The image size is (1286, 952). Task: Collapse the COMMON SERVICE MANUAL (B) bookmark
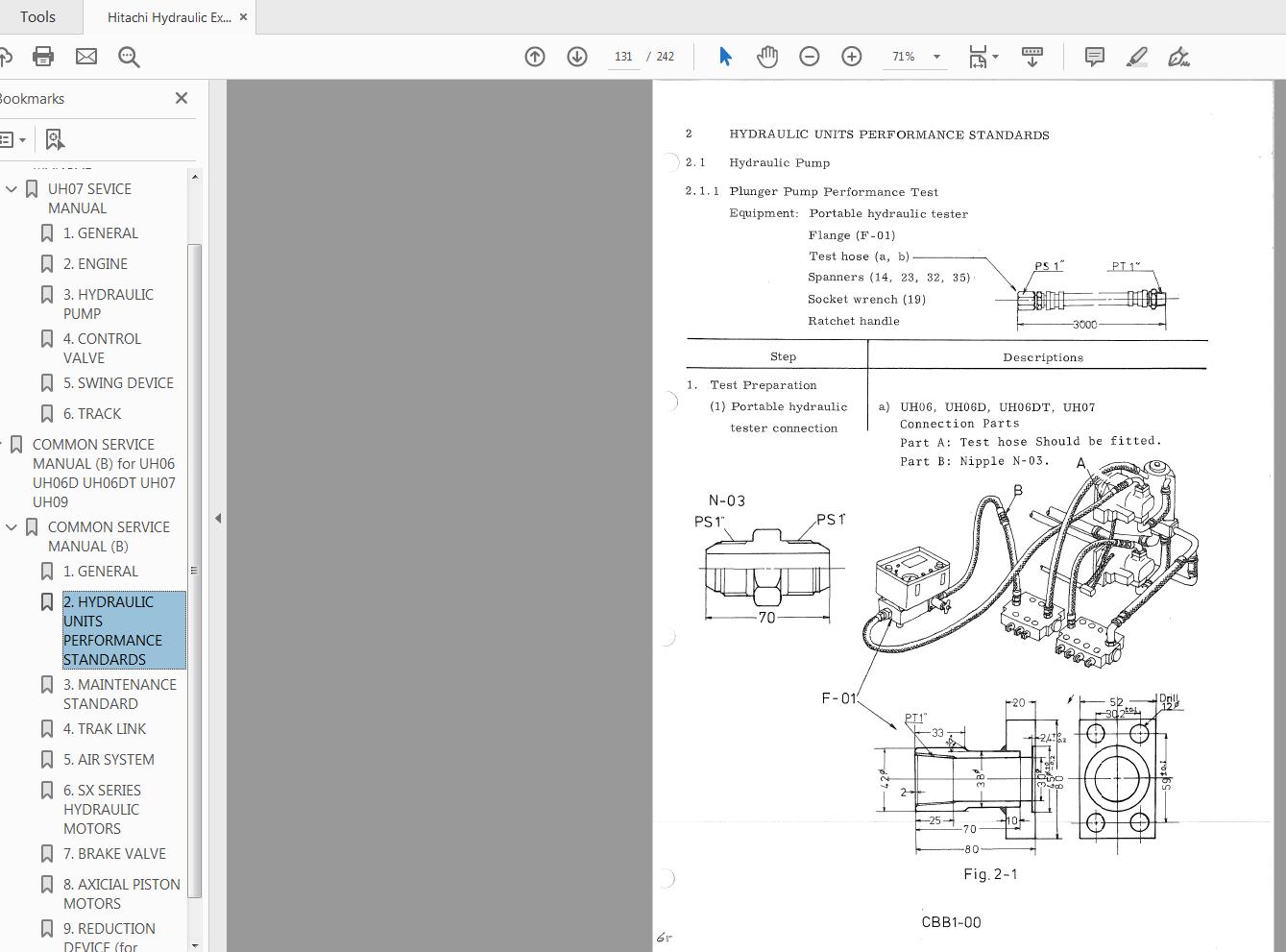(12, 527)
